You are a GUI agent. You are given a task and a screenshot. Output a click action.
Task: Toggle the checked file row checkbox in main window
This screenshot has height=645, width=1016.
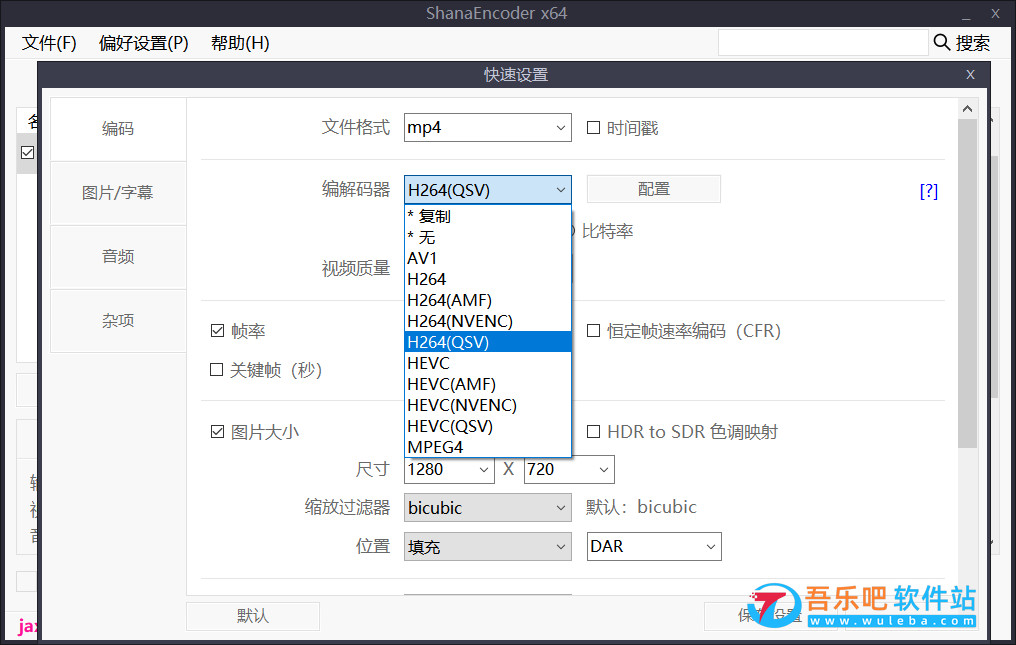tap(27, 152)
